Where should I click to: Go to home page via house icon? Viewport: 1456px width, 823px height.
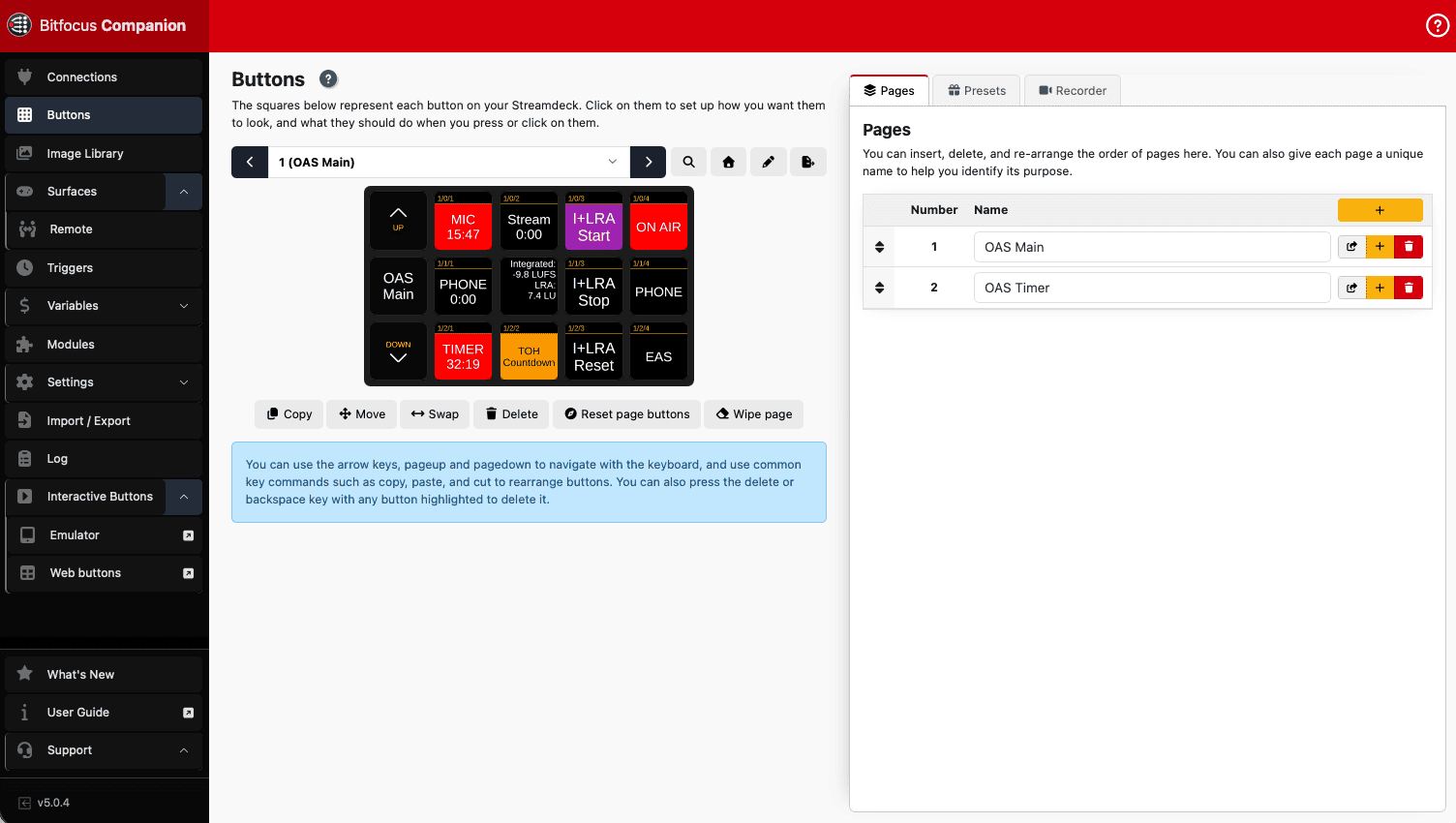[x=729, y=163]
